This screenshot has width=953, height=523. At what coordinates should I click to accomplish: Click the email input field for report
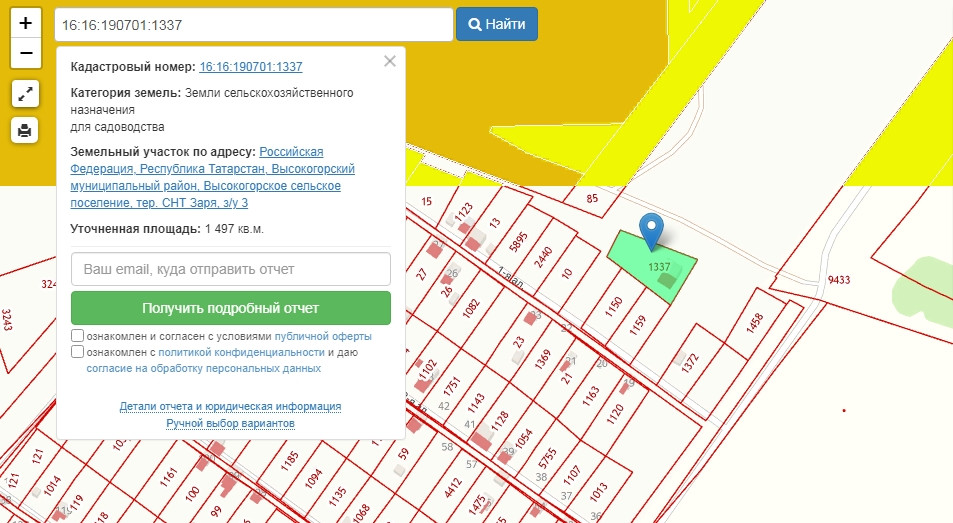click(231, 269)
